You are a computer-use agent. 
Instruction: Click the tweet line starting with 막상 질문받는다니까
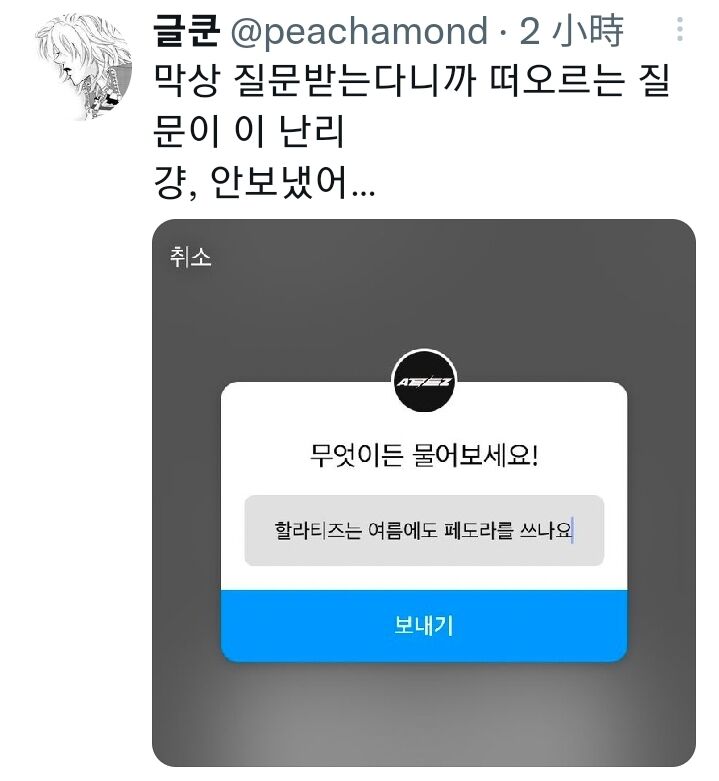coord(412,80)
